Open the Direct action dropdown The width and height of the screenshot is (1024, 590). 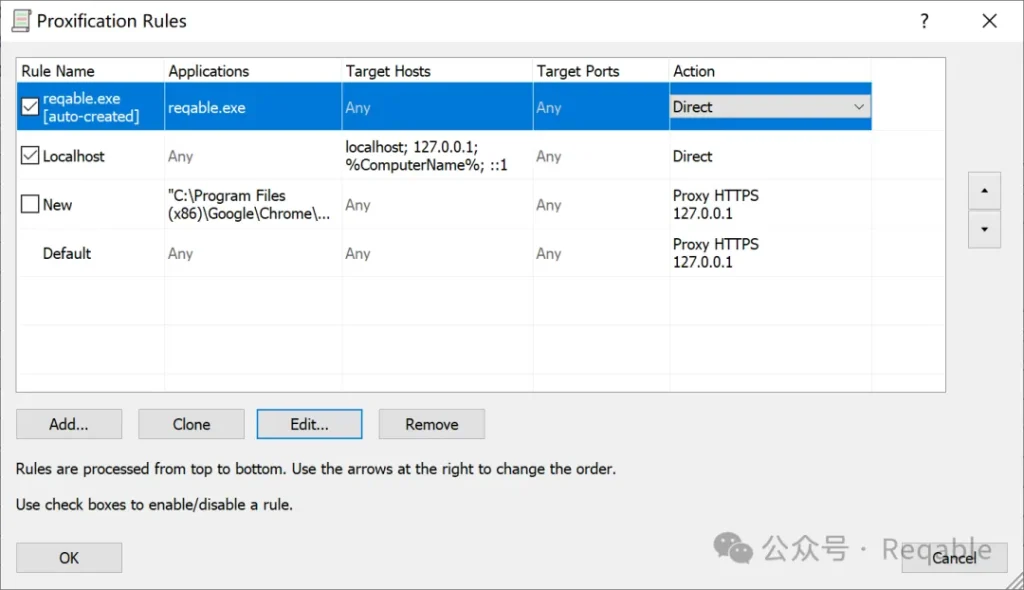click(x=858, y=107)
